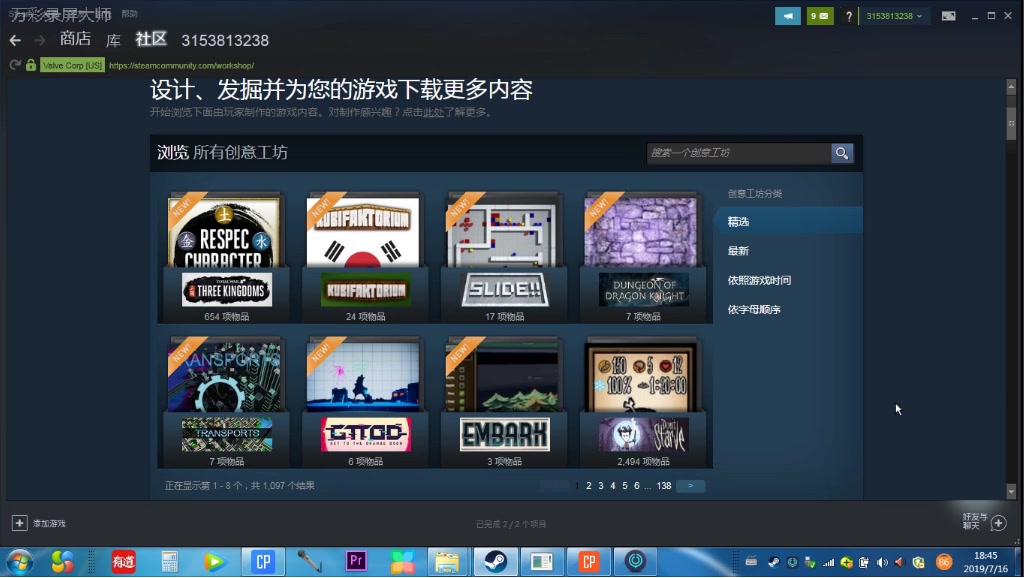Click the forward navigation arrow

(x=37, y=41)
